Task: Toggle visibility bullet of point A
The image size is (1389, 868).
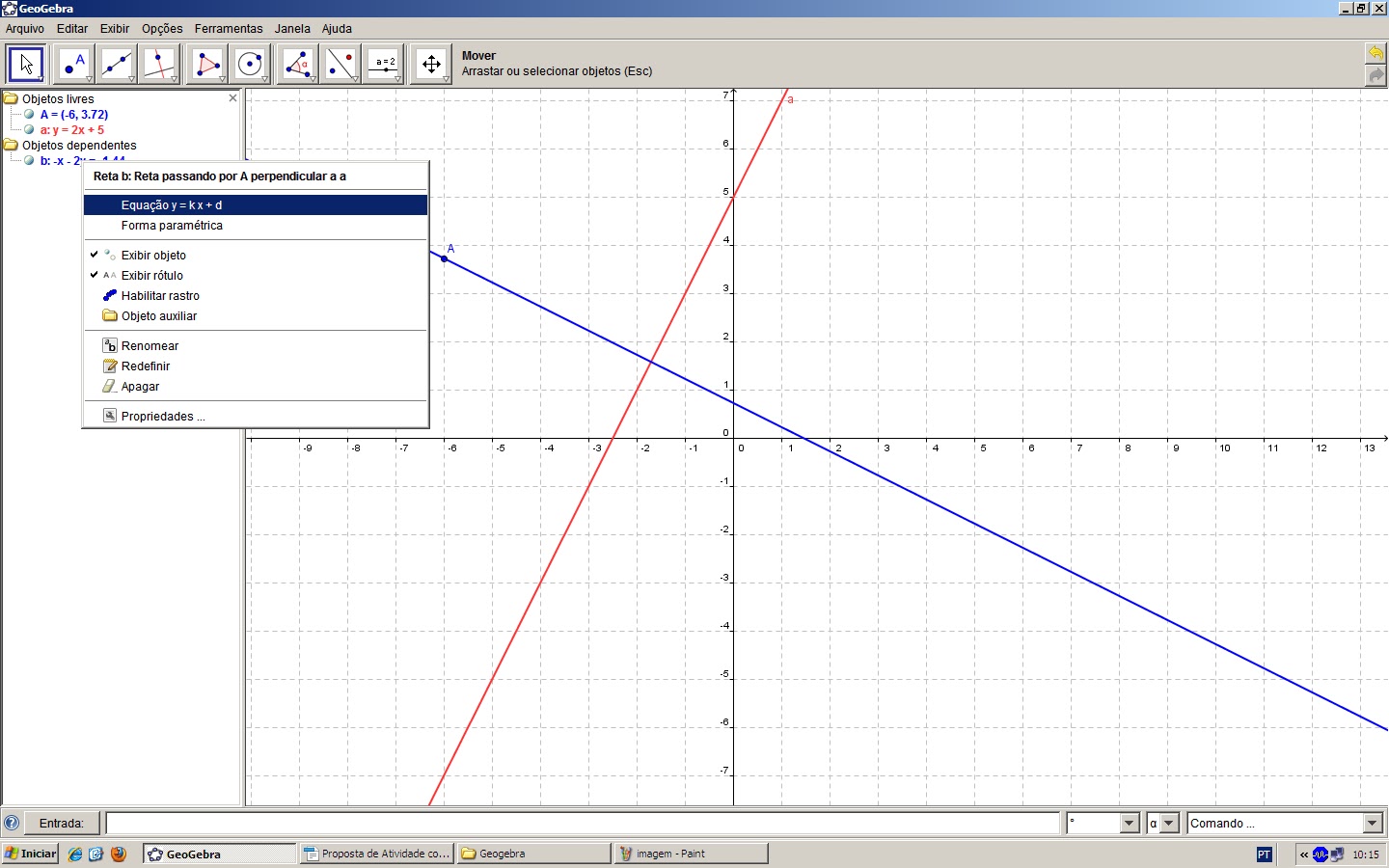Action: (29, 114)
